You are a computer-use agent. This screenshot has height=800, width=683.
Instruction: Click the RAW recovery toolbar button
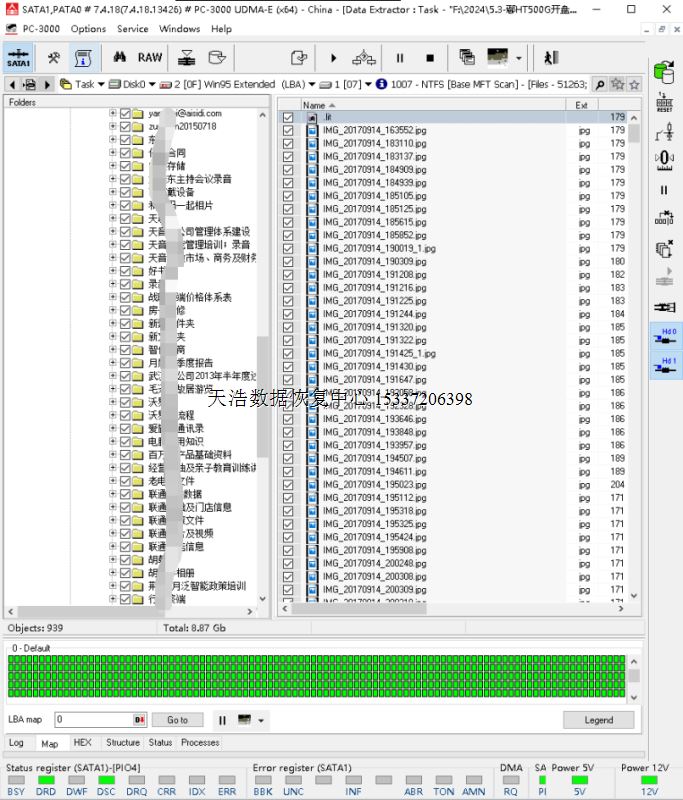pos(150,58)
